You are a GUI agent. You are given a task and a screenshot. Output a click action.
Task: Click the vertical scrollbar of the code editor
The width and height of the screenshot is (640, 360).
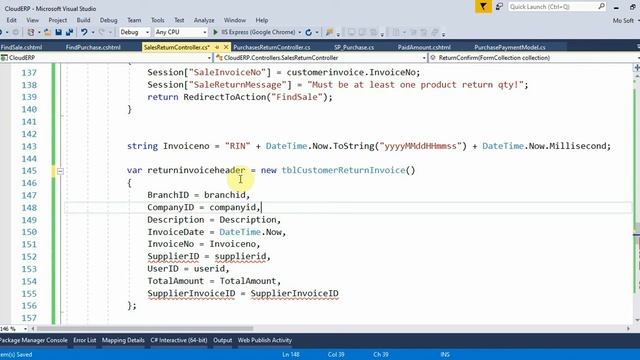pos(637,196)
